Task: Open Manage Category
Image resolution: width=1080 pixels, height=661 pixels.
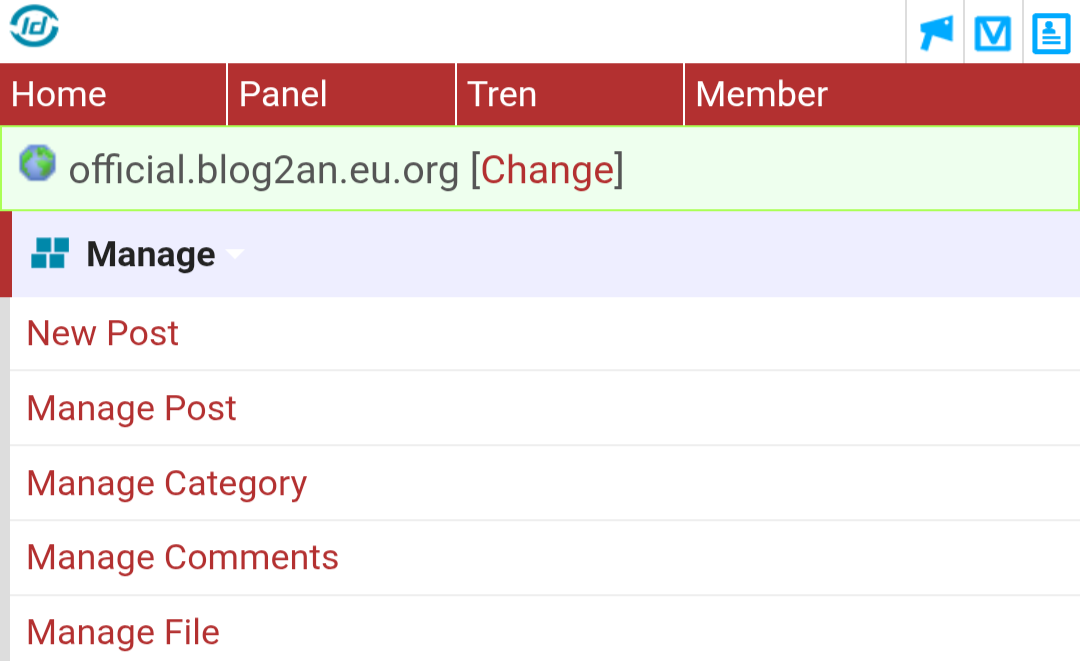Action: click(x=167, y=483)
